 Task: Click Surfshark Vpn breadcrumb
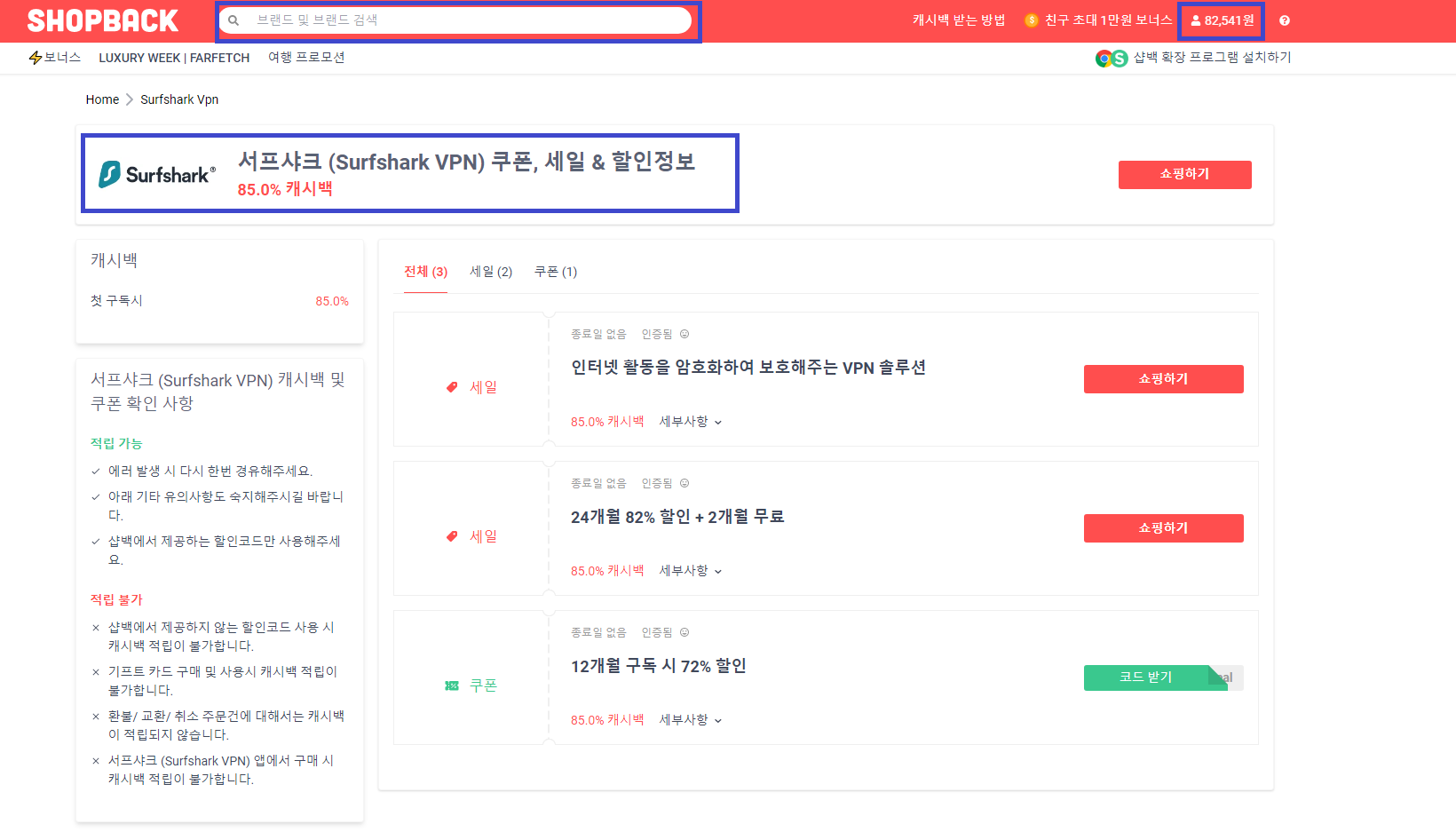[x=179, y=99]
